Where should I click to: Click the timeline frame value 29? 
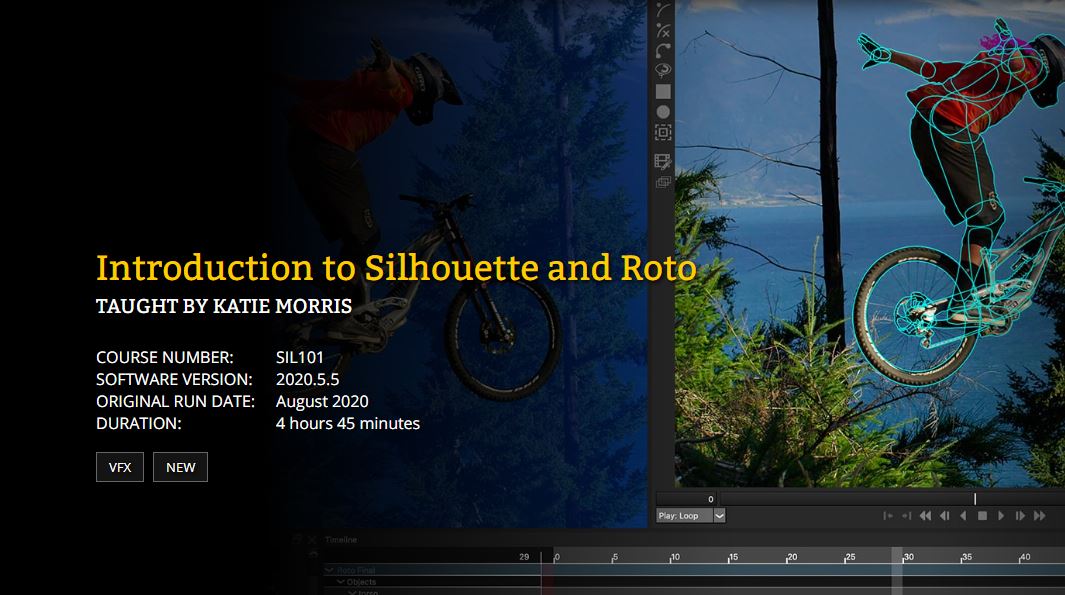[x=524, y=557]
